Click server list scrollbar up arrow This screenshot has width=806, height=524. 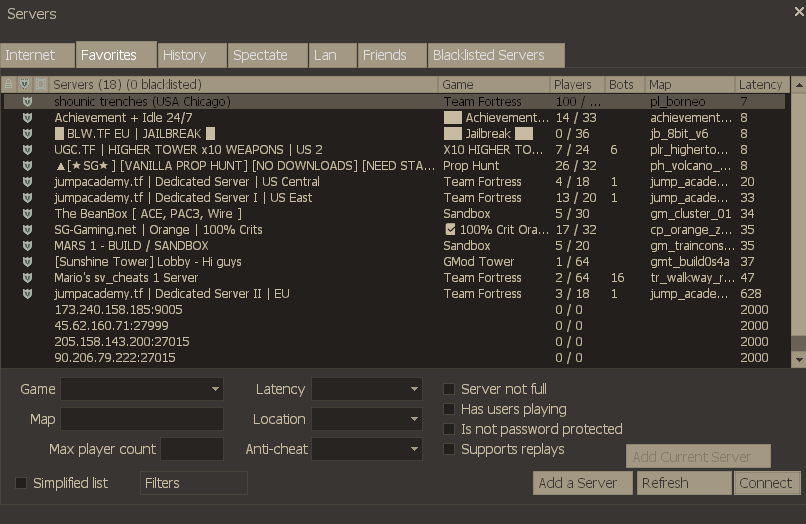(798, 85)
